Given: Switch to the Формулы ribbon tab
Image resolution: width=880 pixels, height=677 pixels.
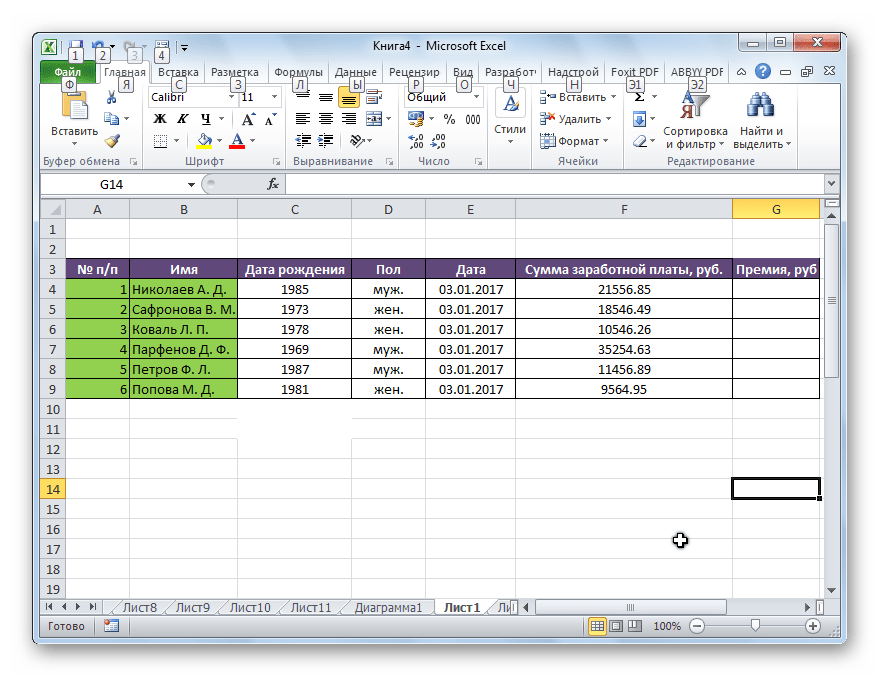Looking at the screenshot, I should 298,72.
